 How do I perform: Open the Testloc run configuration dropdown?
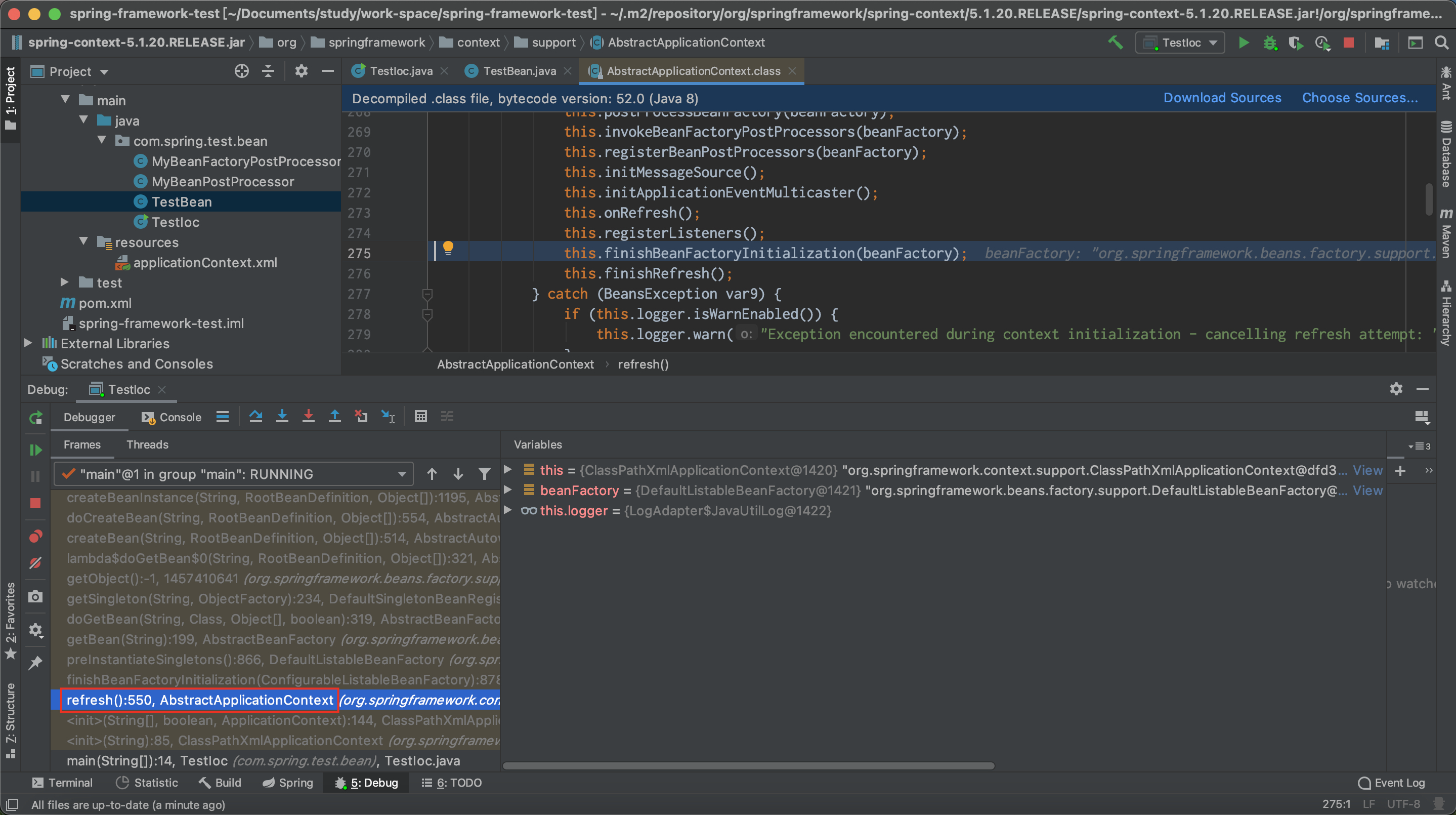(x=1180, y=43)
